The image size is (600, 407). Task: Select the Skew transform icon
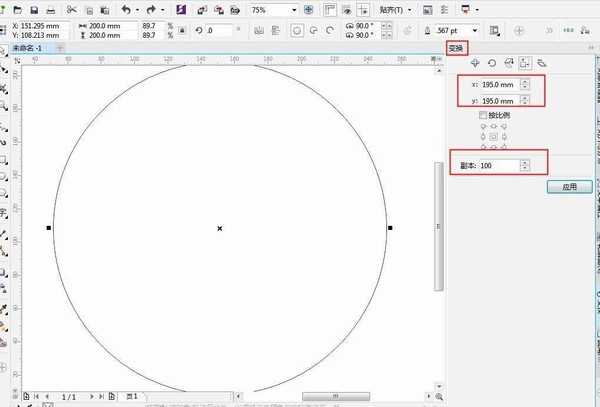[542, 63]
